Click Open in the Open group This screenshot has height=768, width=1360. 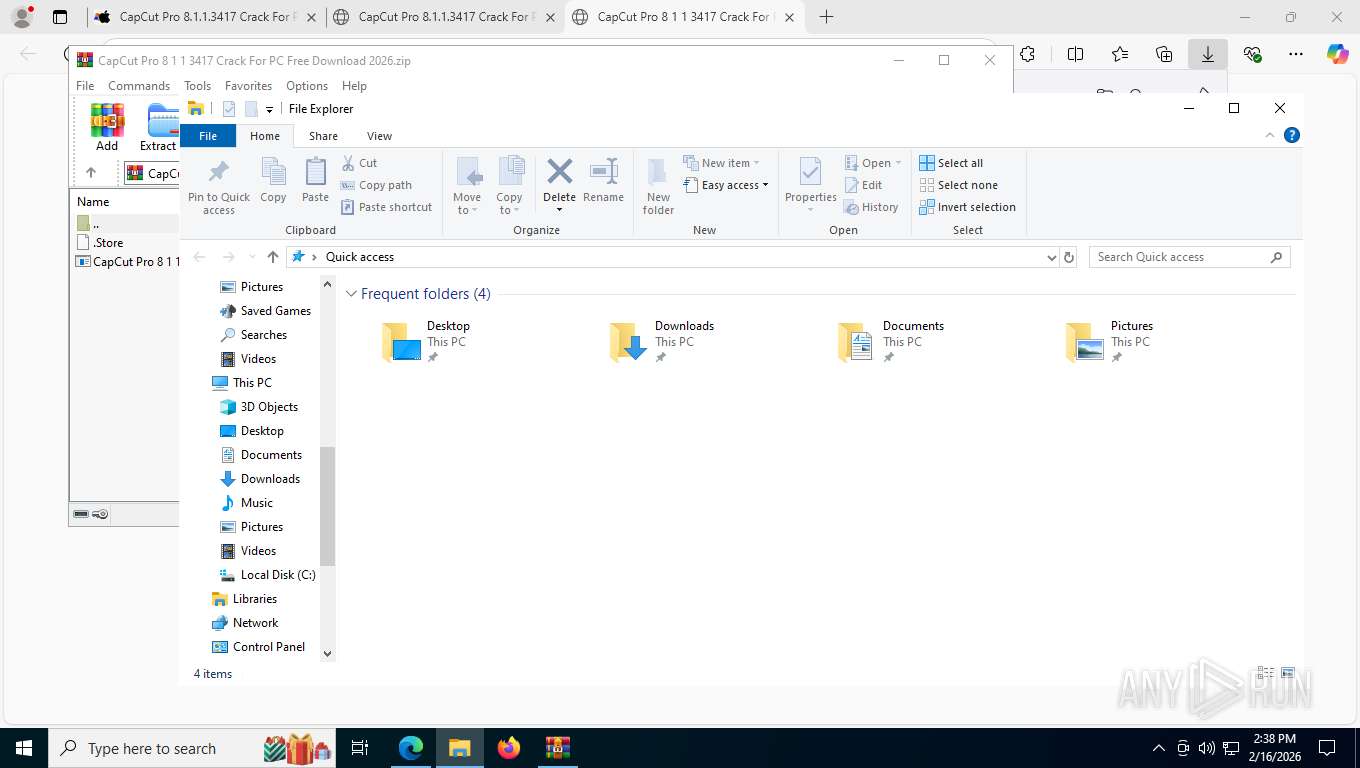873,163
